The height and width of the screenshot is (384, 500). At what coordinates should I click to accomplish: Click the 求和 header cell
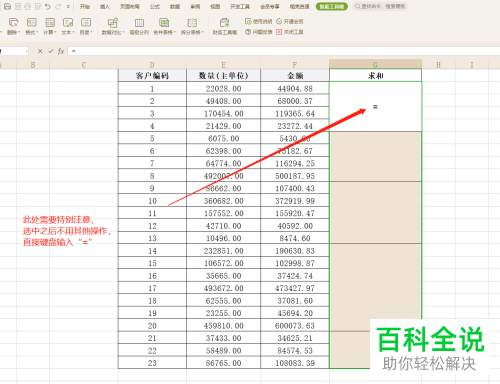click(x=375, y=76)
